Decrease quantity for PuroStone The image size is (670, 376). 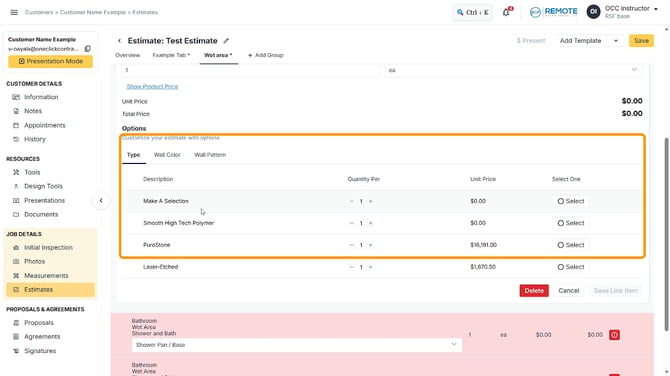[352, 245]
